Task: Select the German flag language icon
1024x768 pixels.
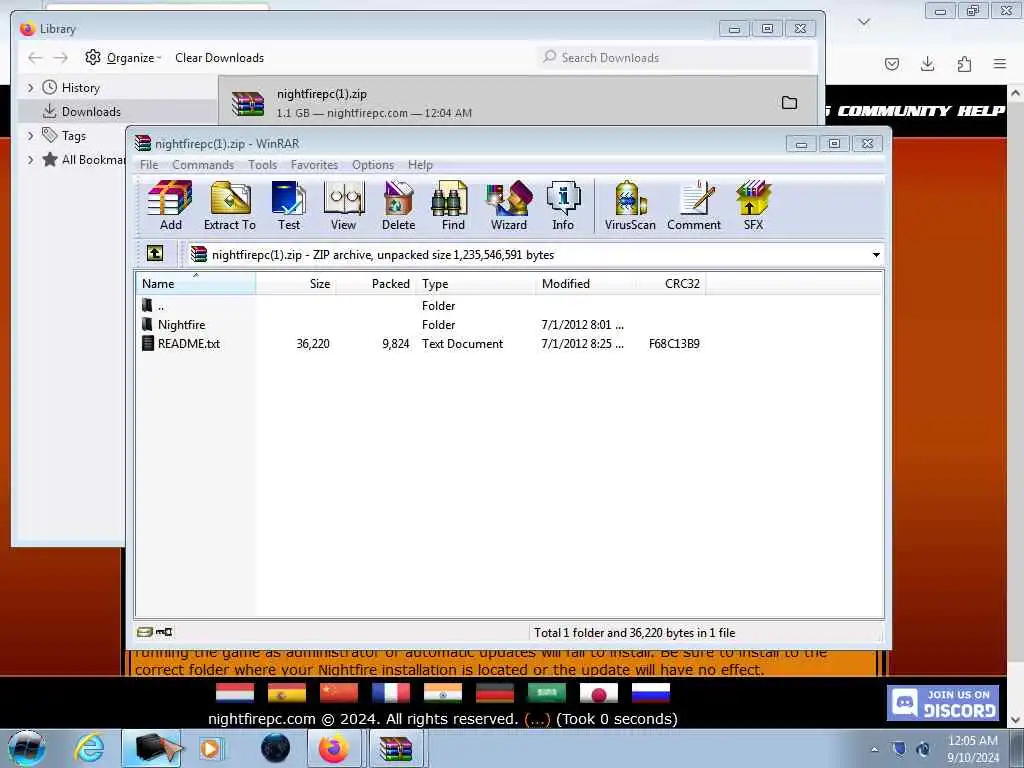Action: point(494,693)
